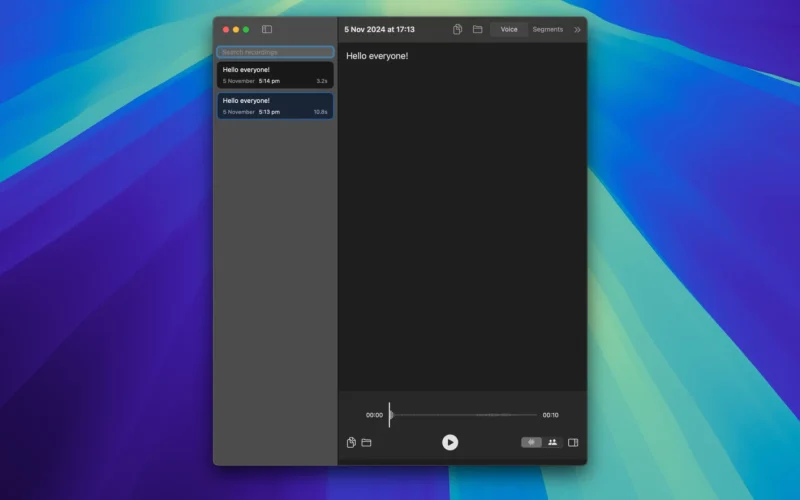
Task: Click the copy transcript icon in top toolbar
Action: click(x=458, y=30)
